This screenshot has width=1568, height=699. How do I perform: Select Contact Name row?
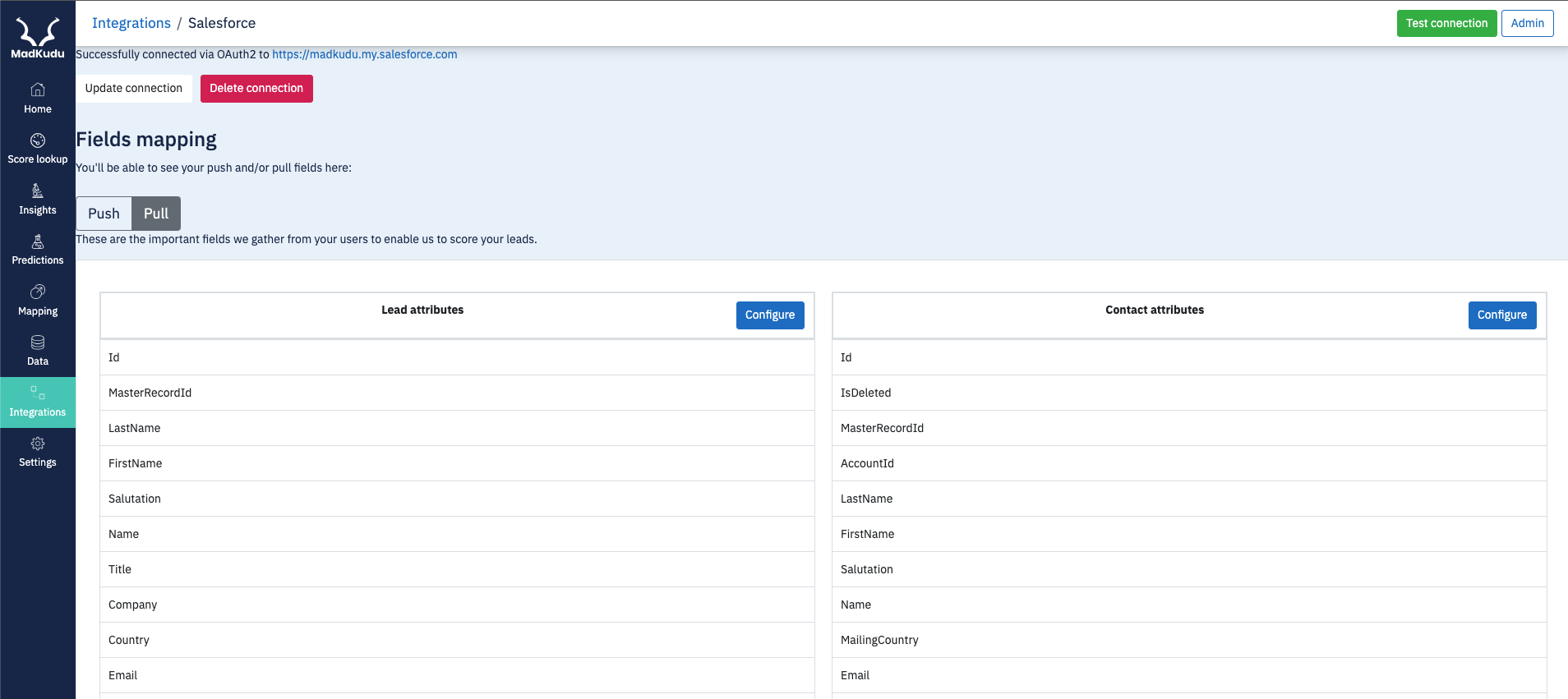tap(1189, 605)
